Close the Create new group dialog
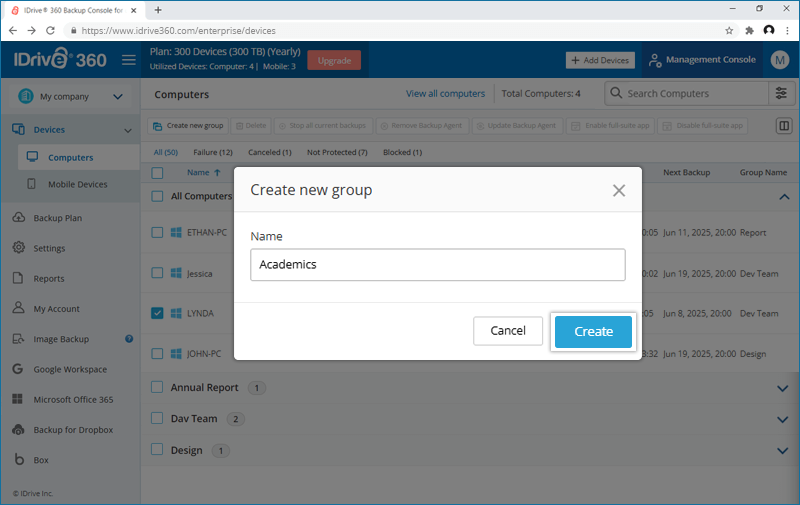Image resolution: width=800 pixels, height=505 pixels. point(619,190)
